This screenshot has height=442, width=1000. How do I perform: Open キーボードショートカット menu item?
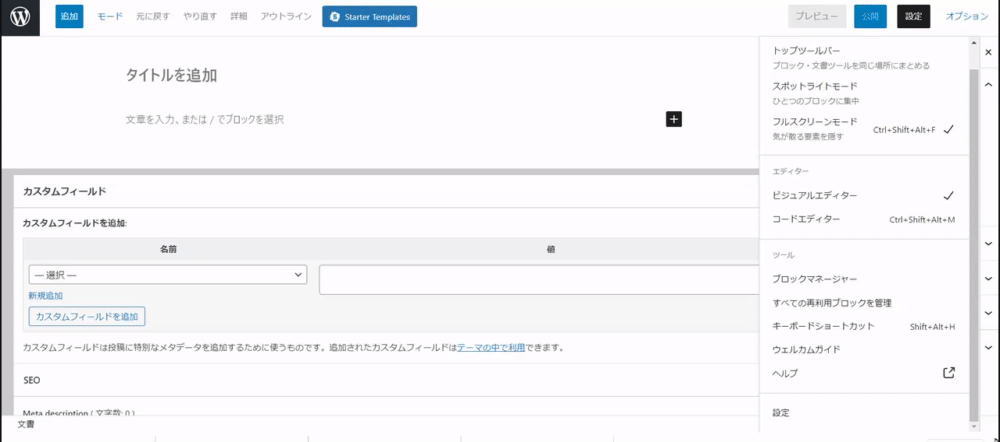[x=864, y=326]
